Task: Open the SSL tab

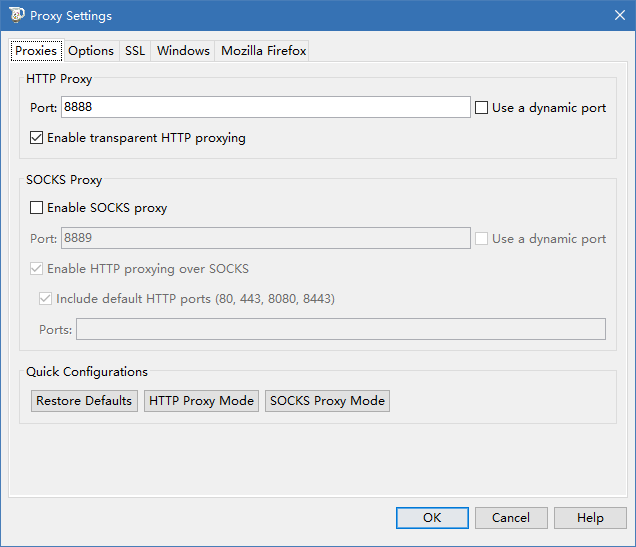Action: pos(135,51)
